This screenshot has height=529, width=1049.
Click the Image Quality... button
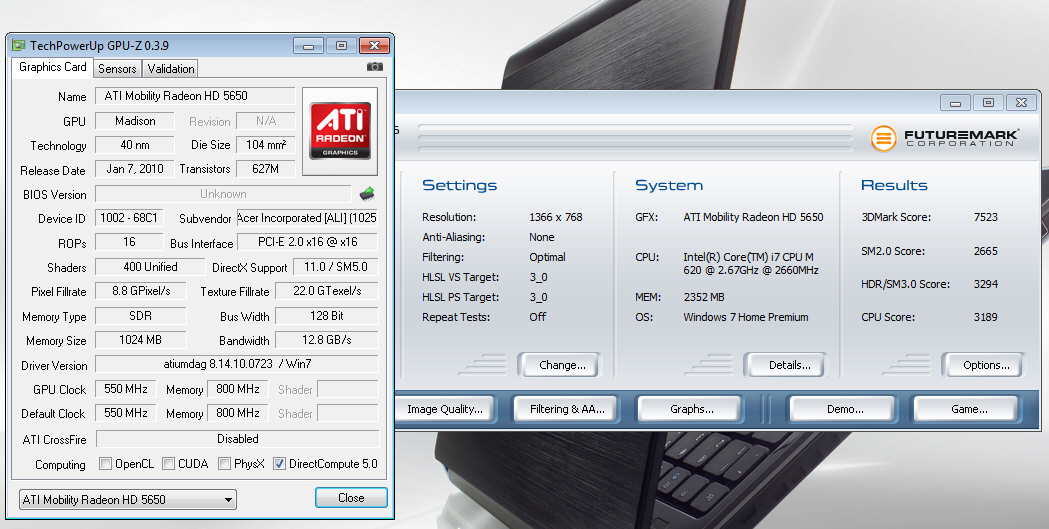click(x=445, y=409)
